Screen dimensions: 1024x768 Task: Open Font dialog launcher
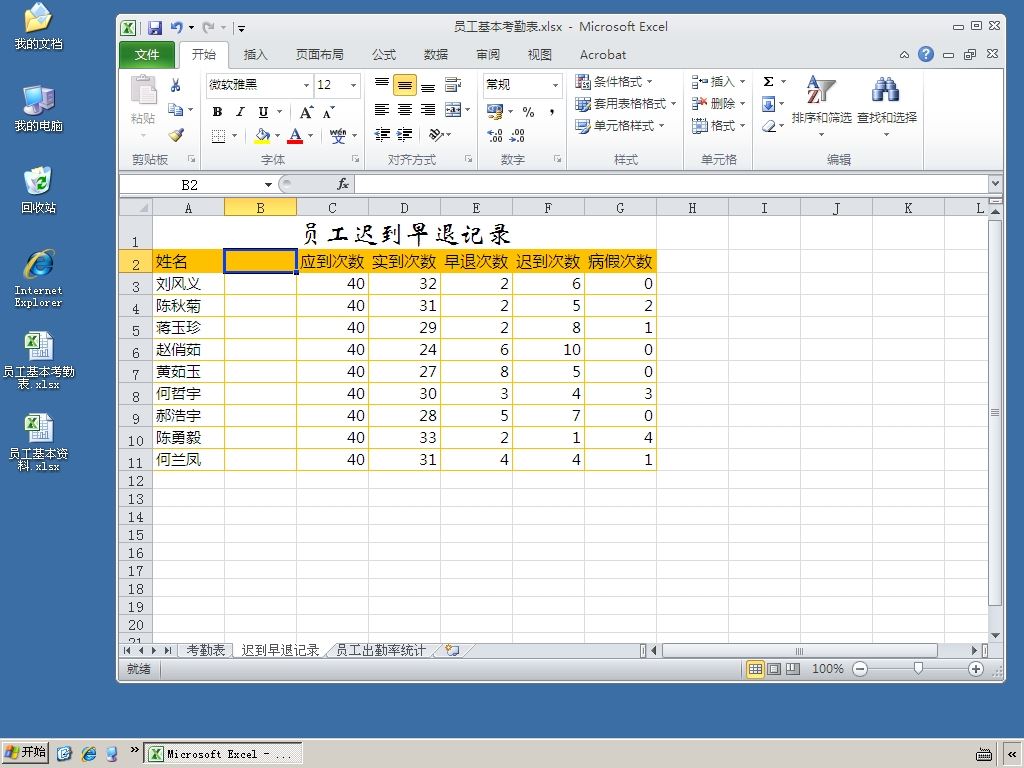(x=356, y=159)
